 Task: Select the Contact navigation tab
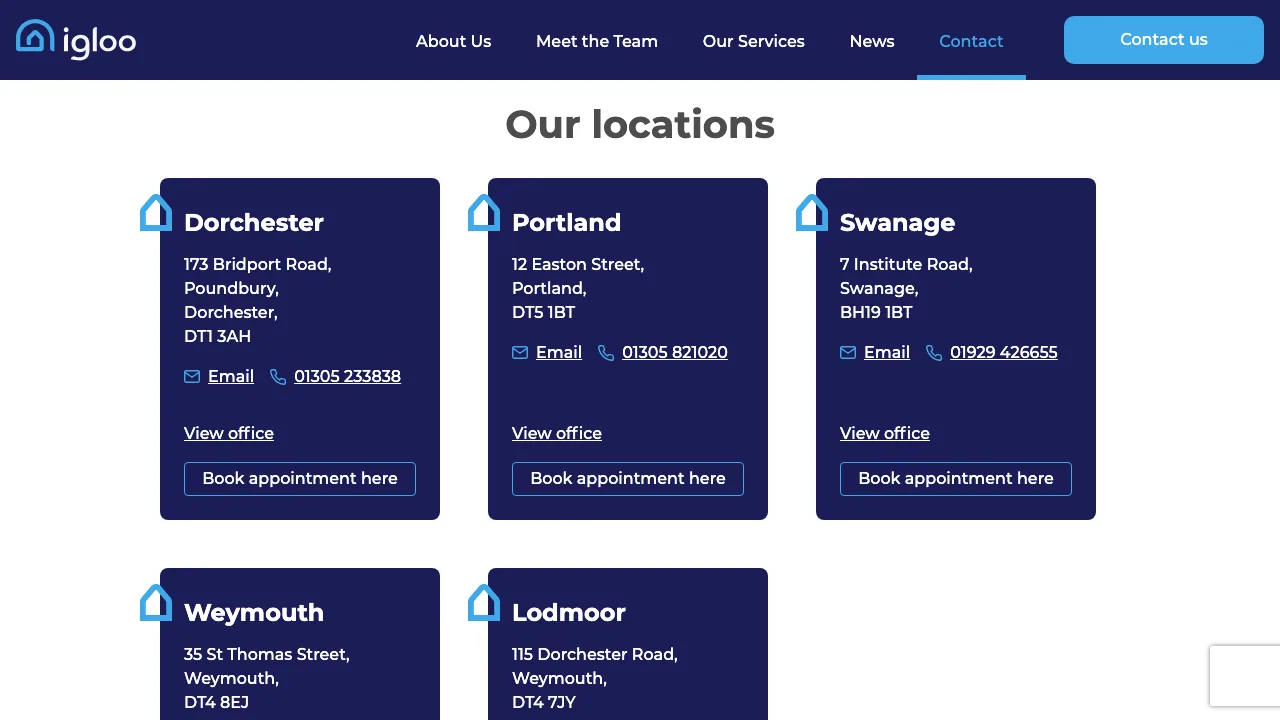click(x=971, y=41)
